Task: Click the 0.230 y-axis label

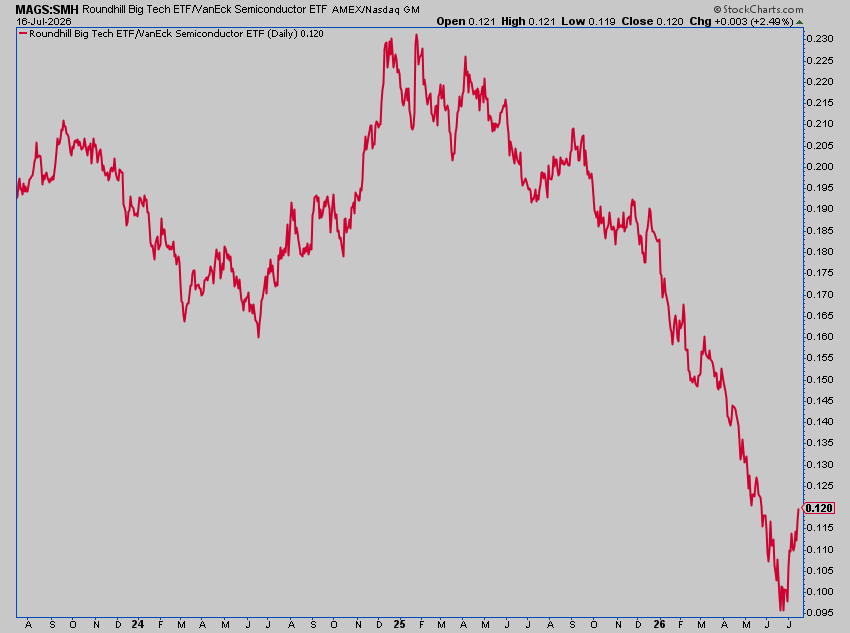Action: [x=820, y=38]
